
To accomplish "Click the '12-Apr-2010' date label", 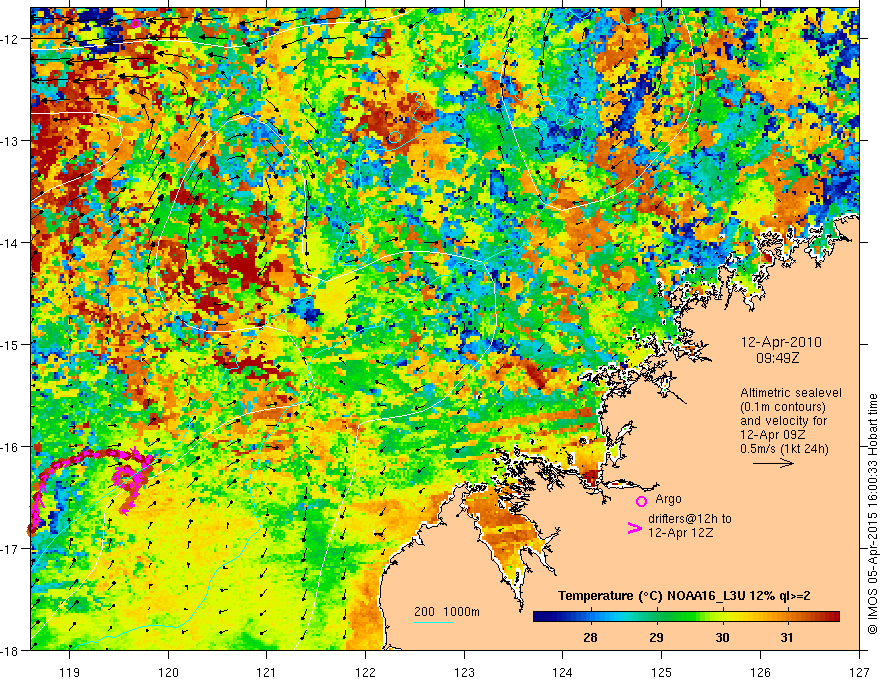I will [x=781, y=342].
